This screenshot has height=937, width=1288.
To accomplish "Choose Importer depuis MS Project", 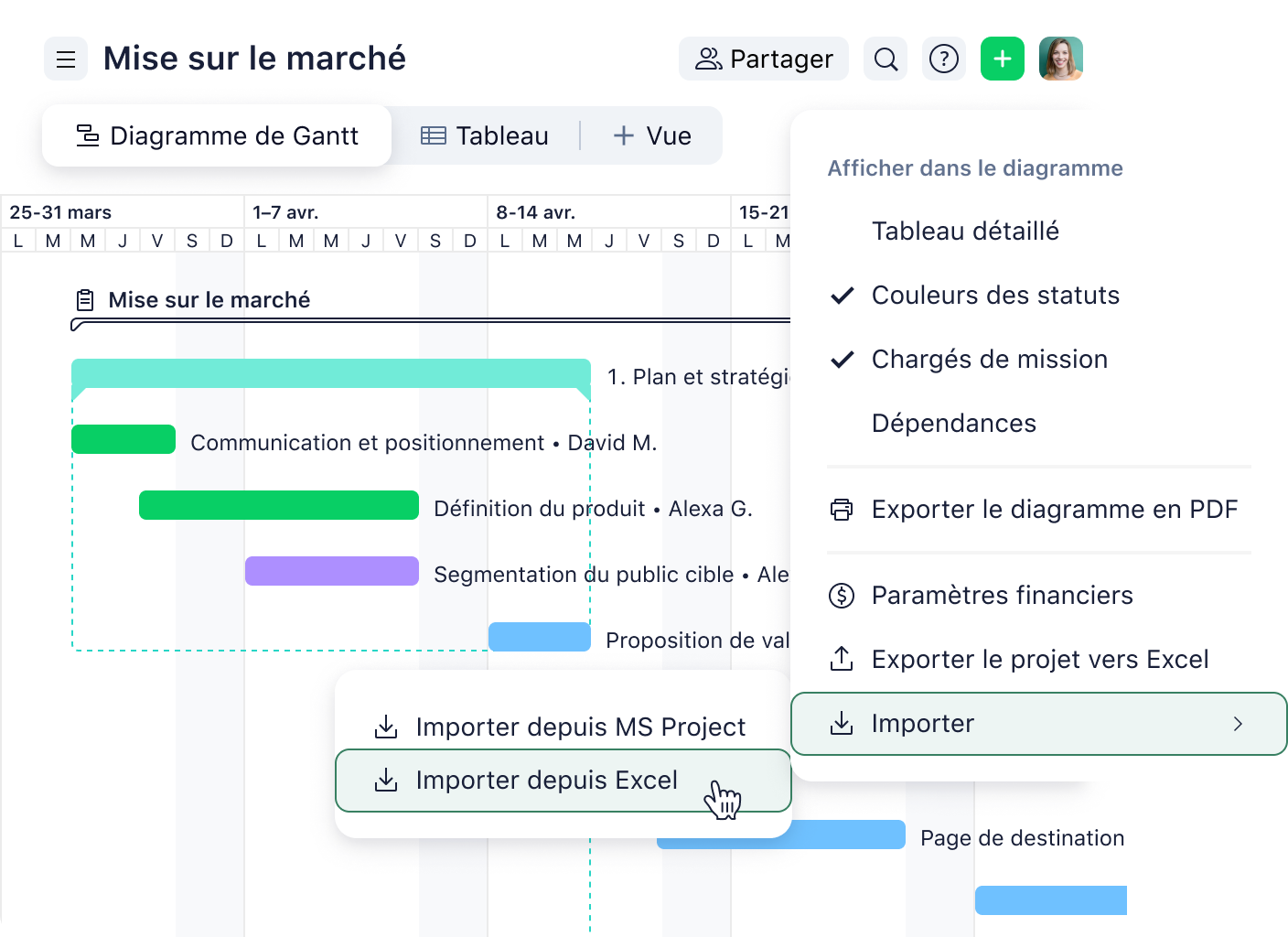I will coord(580,727).
